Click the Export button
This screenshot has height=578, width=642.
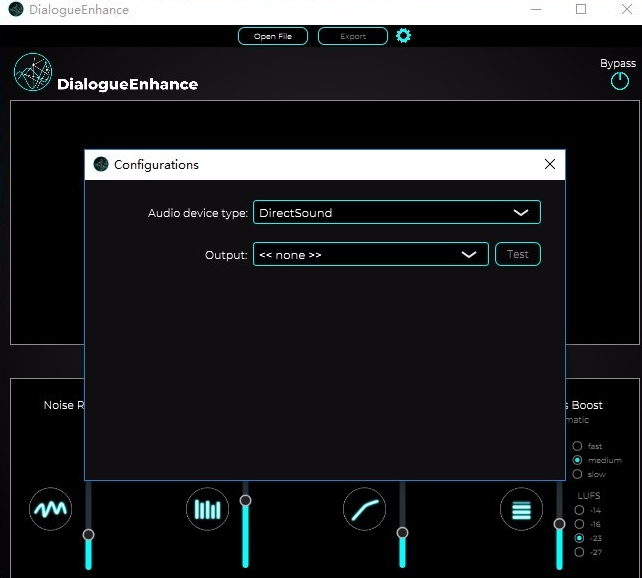click(353, 36)
